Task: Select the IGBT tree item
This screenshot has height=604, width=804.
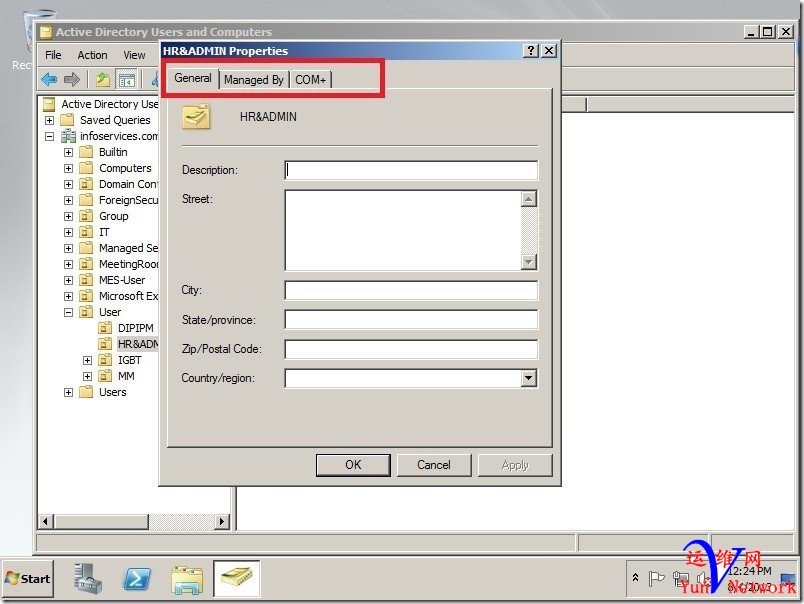Action: [130, 360]
